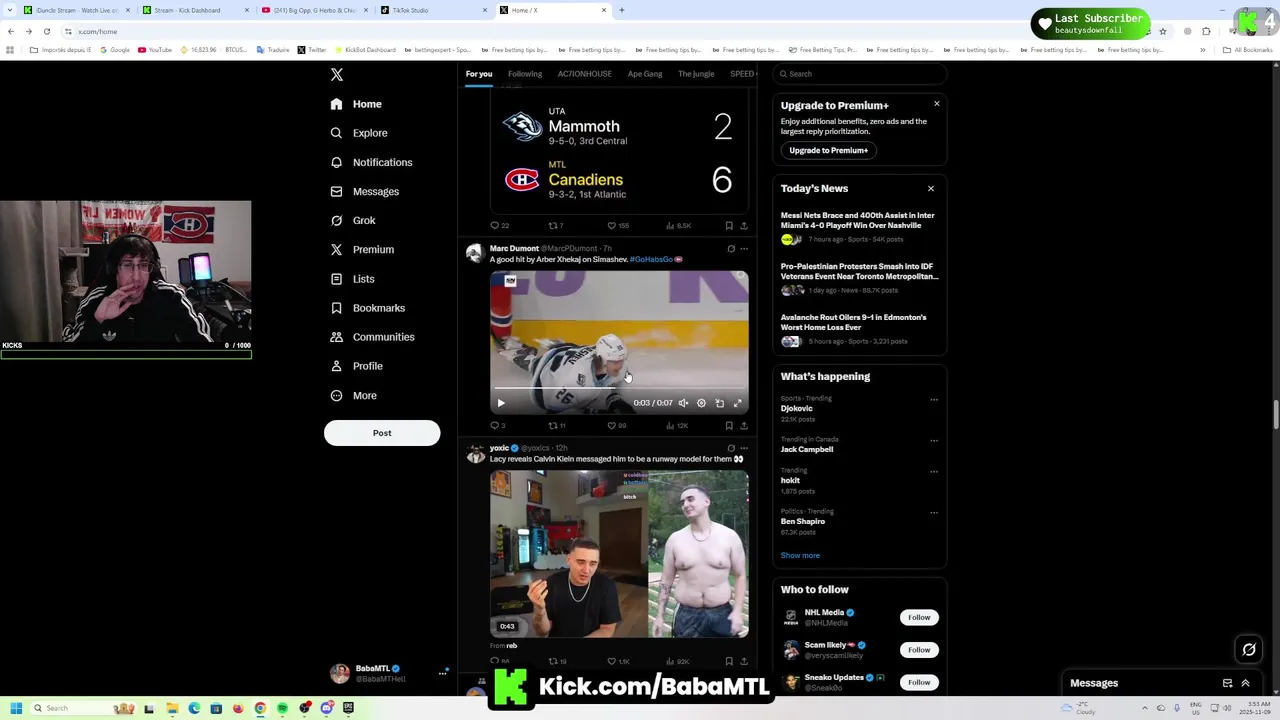Expand the Messages dock panel
The image size is (1280, 720).
[1245, 683]
